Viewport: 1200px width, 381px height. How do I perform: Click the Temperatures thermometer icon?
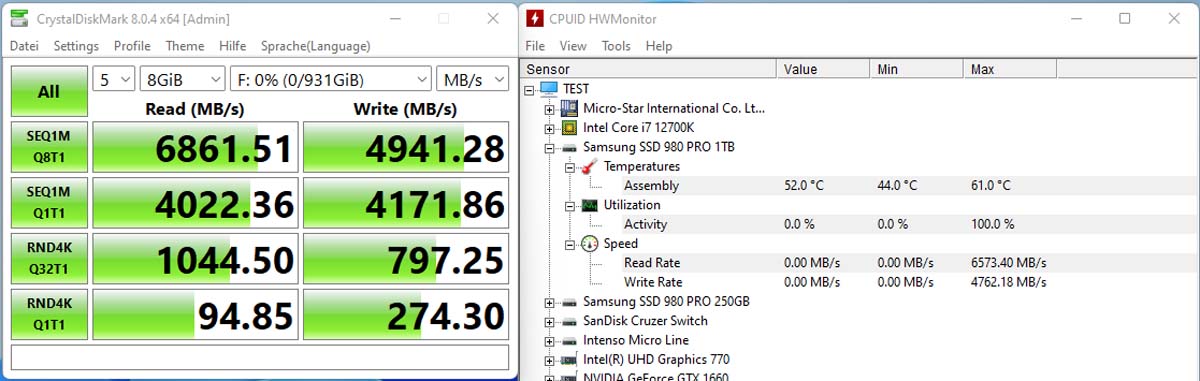pyautogui.click(x=588, y=166)
